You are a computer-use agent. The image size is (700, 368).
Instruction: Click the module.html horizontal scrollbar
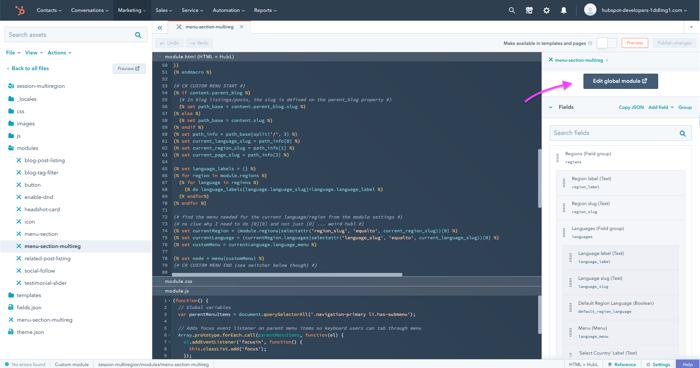(x=287, y=275)
